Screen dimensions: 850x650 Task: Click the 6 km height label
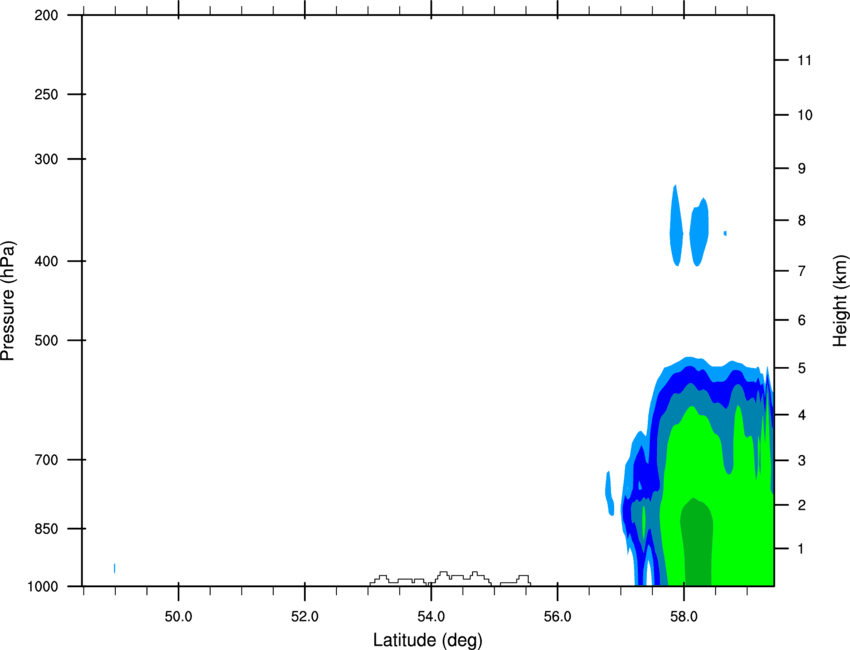[802, 320]
